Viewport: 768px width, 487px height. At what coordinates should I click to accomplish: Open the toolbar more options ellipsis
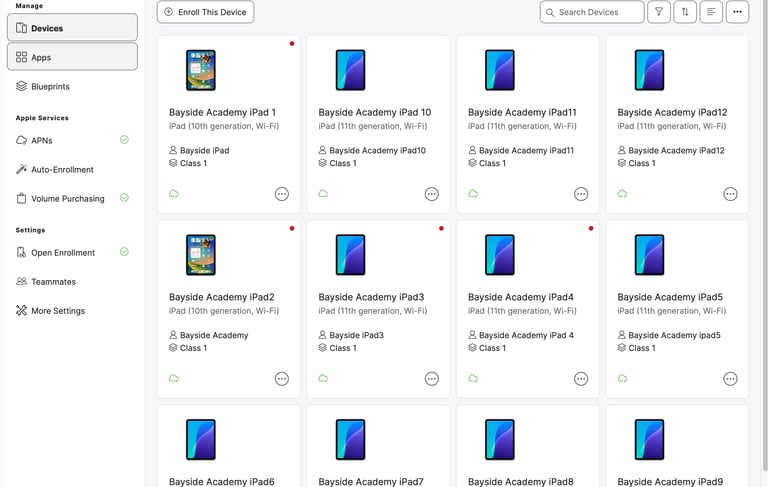[737, 12]
